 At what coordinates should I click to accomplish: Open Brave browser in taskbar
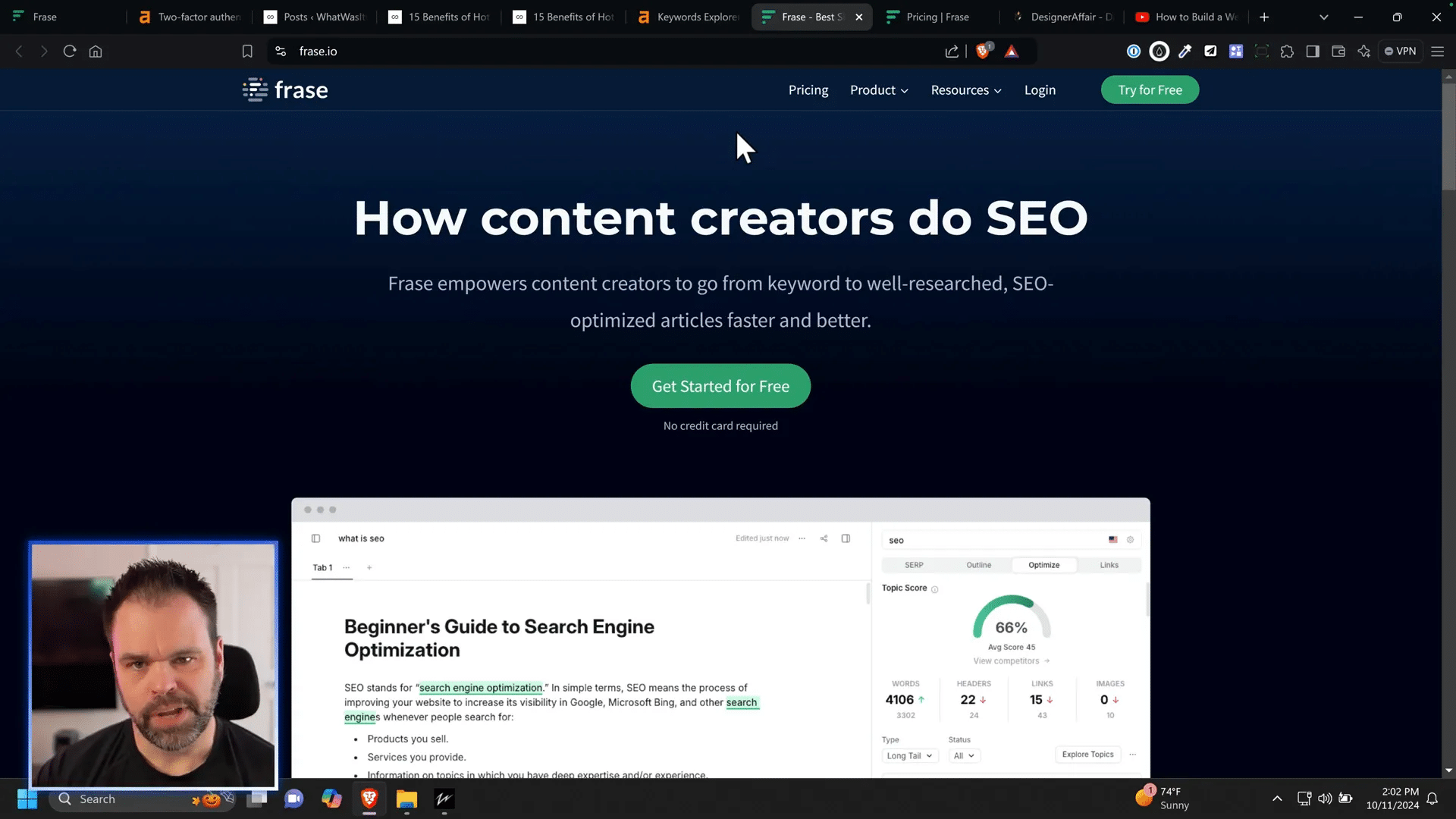pos(369,799)
